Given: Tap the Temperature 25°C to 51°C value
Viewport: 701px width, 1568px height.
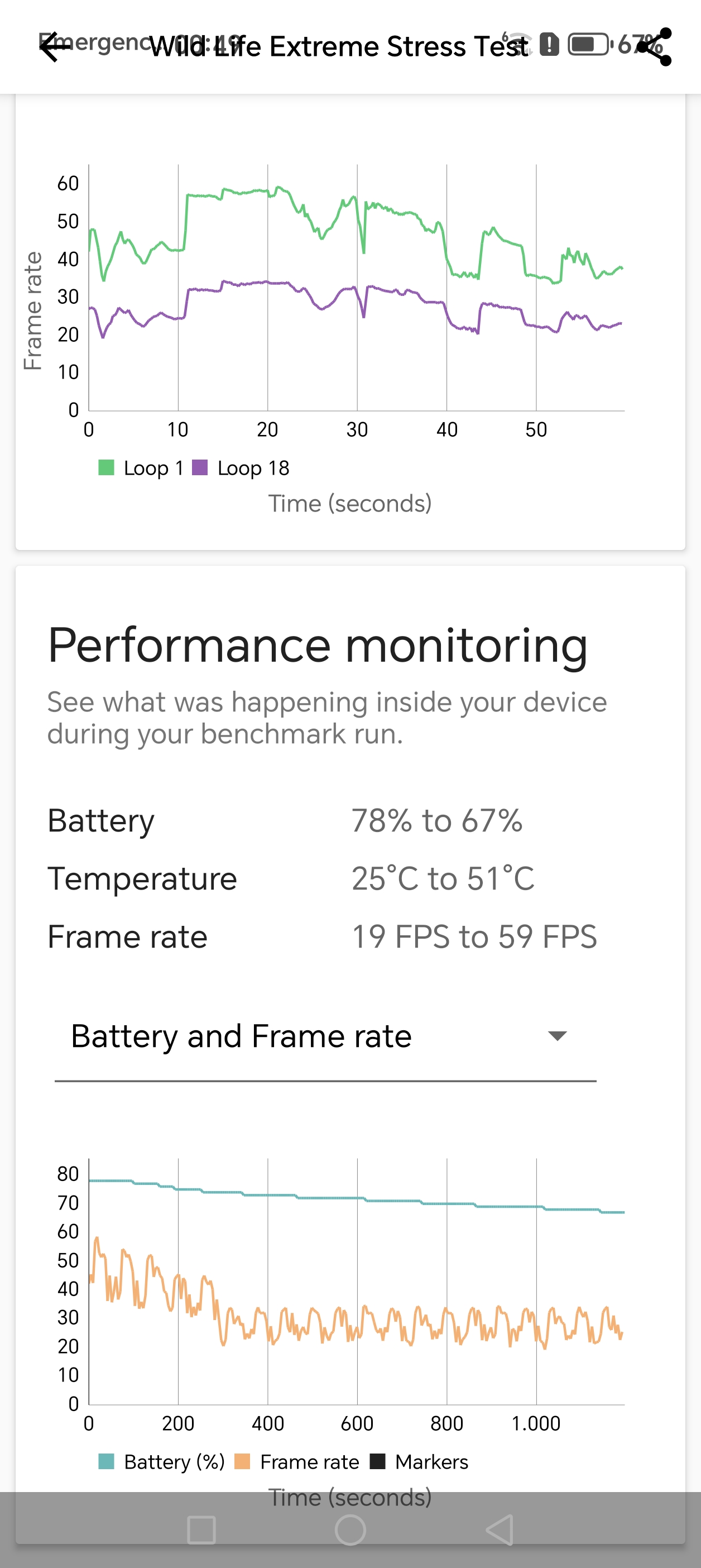Looking at the screenshot, I should 443,879.
